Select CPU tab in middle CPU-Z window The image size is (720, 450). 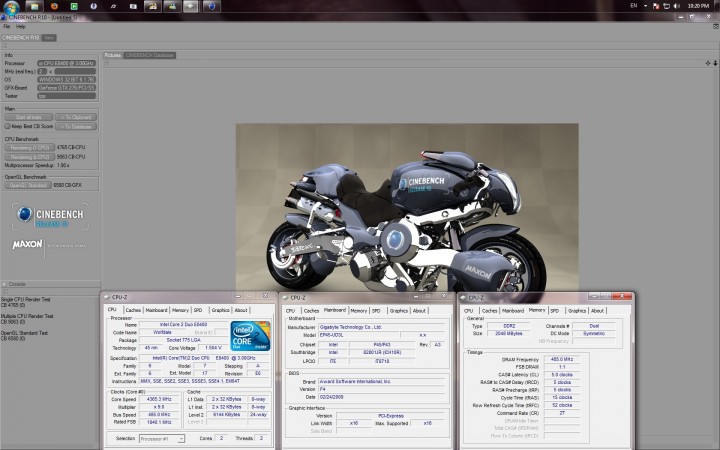click(290, 310)
